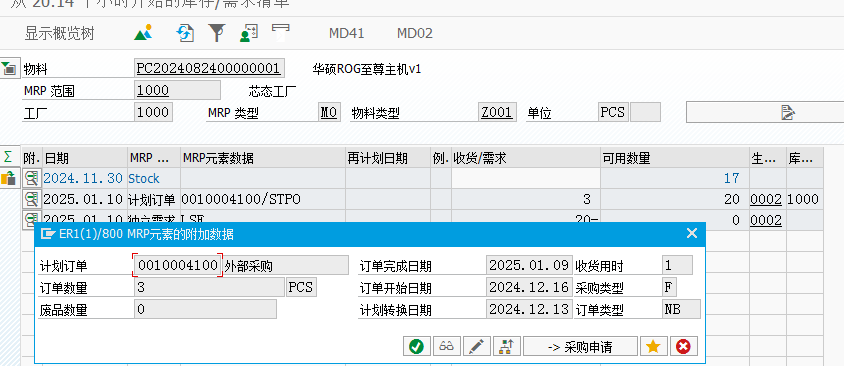Open details icon for planned order row
The height and width of the screenshot is (366, 844).
pyautogui.click(x=32, y=200)
